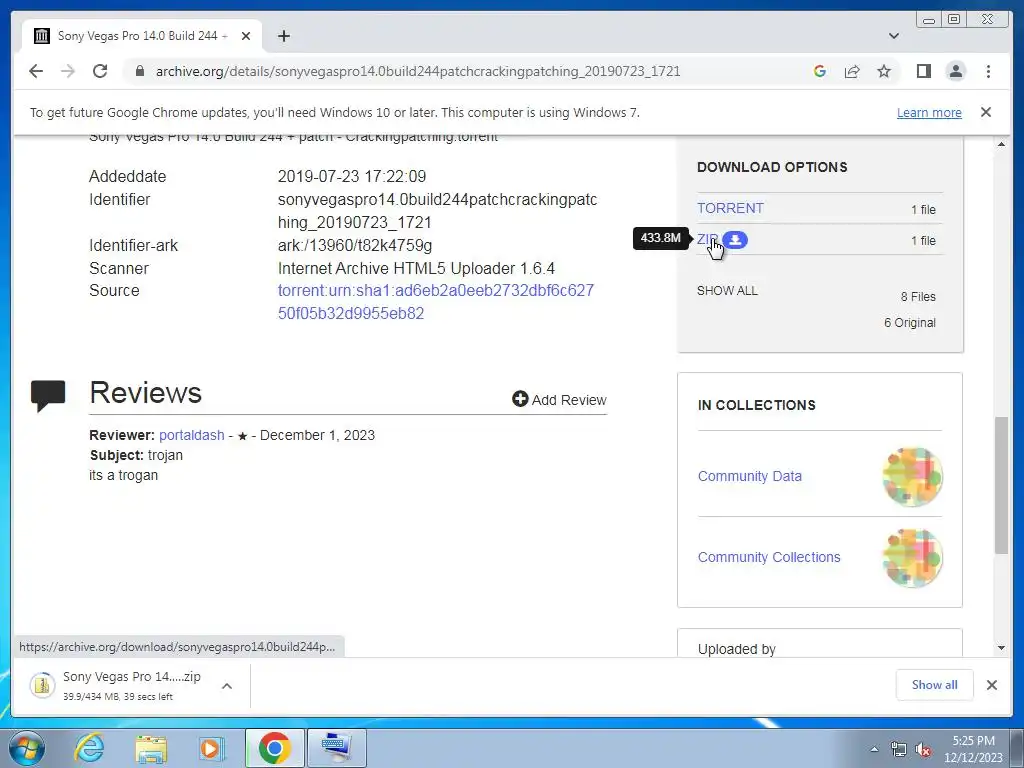Click the muted volume tray icon

(923, 750)
